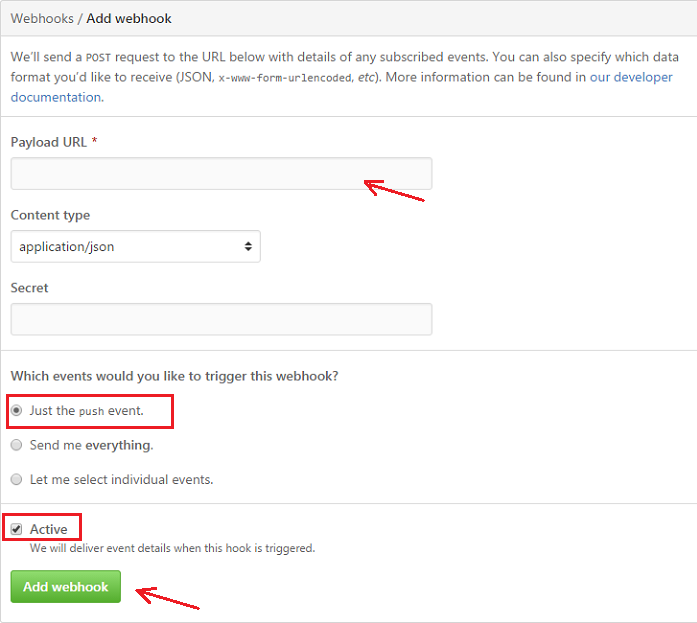The image size is (697, 623).
Task: Click the 'Just the push event.' label text
Action: coord(86,411)
